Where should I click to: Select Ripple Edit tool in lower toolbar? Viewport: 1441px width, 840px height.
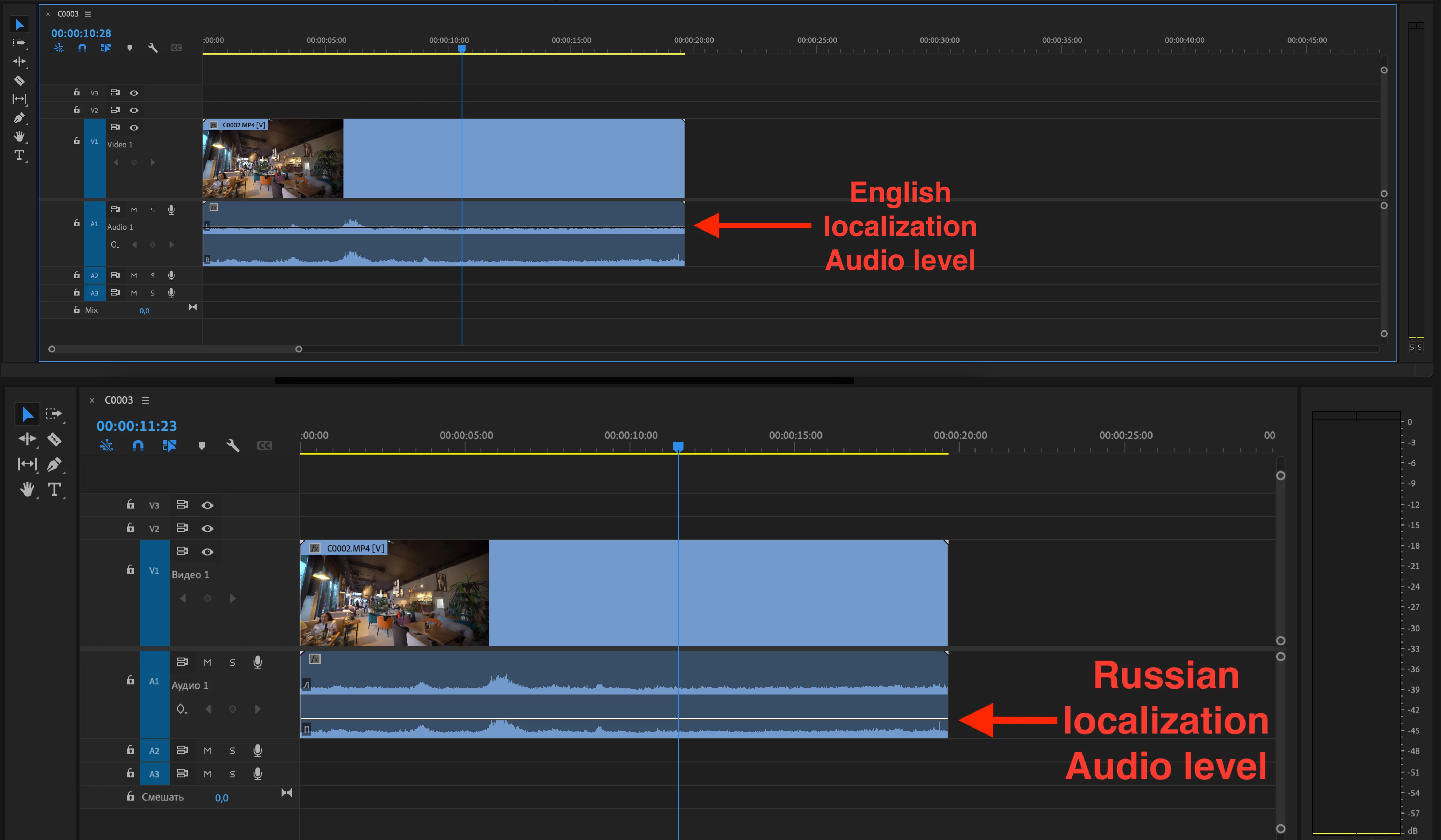[x=27, y=439]
